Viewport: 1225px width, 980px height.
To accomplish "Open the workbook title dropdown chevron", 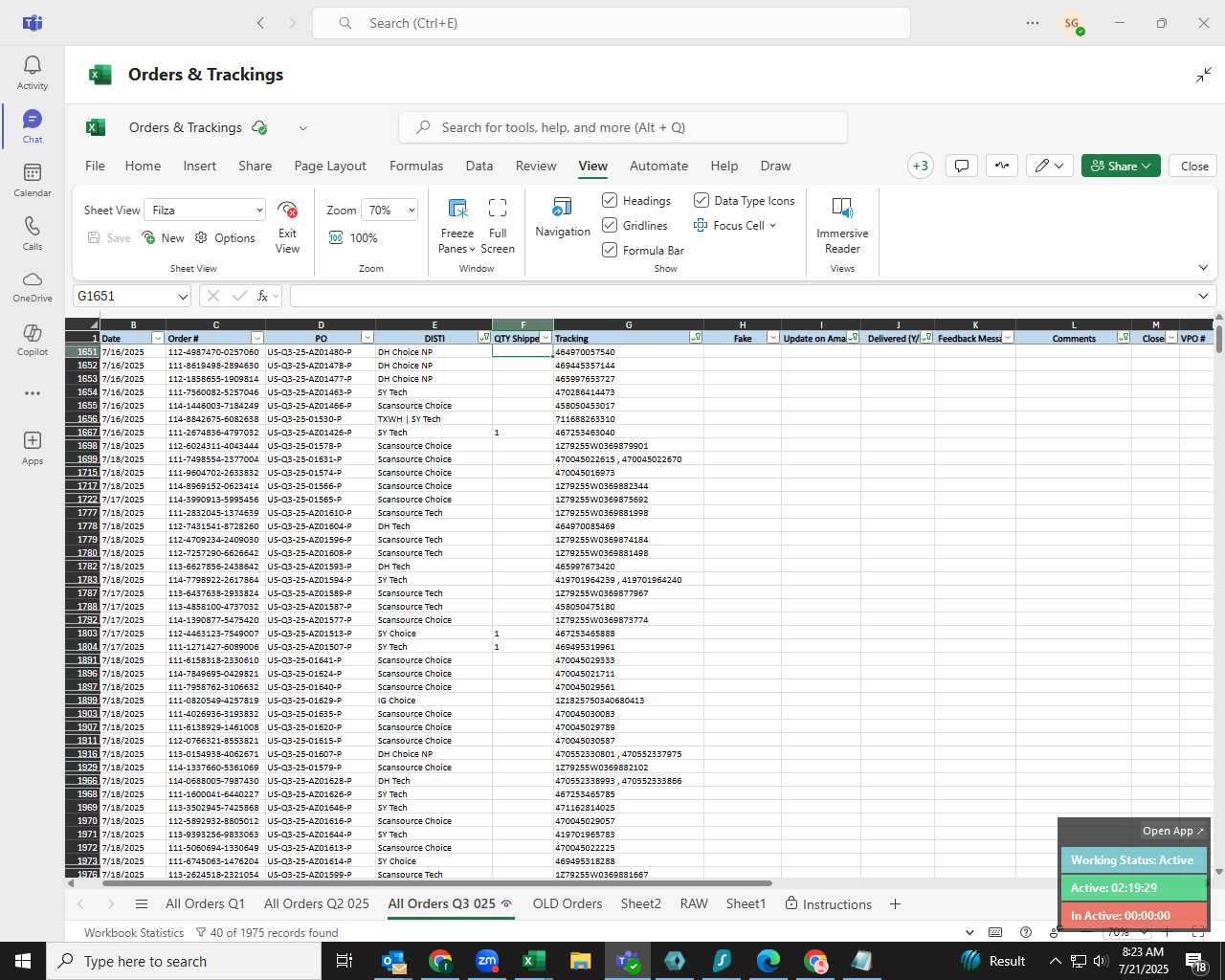I will (x=303, y=127).
